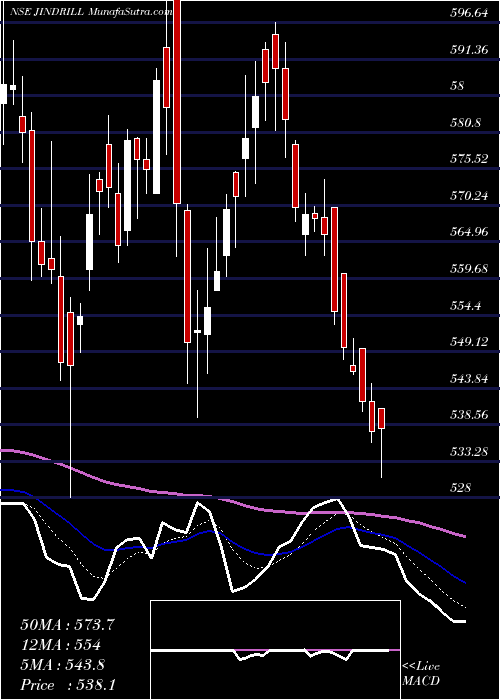Select the 580.8 price axis label

[468, 122]
